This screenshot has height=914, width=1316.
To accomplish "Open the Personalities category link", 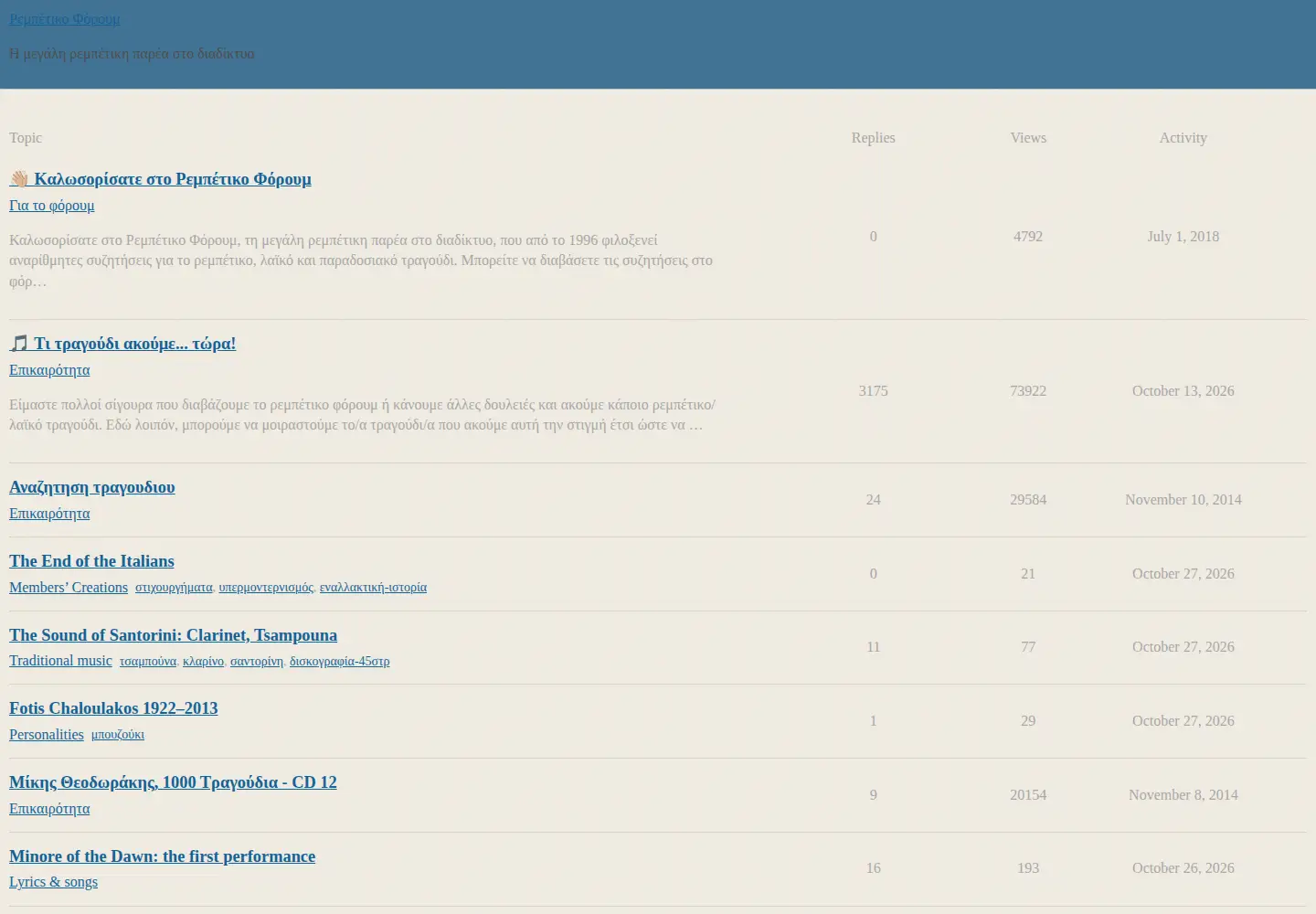I will click(47, 735).
